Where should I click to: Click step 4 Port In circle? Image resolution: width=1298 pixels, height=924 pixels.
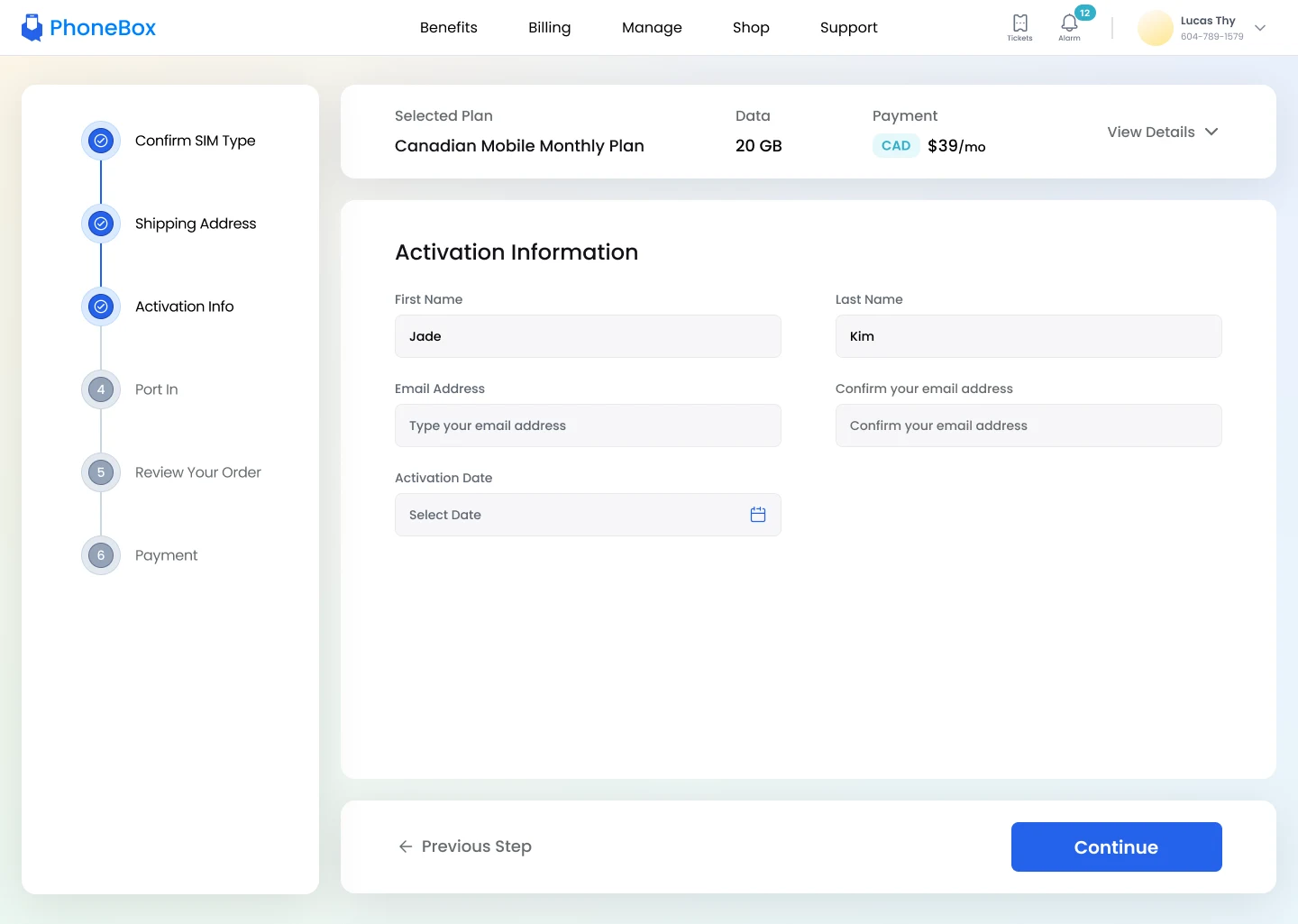click(x=101, y=389)
